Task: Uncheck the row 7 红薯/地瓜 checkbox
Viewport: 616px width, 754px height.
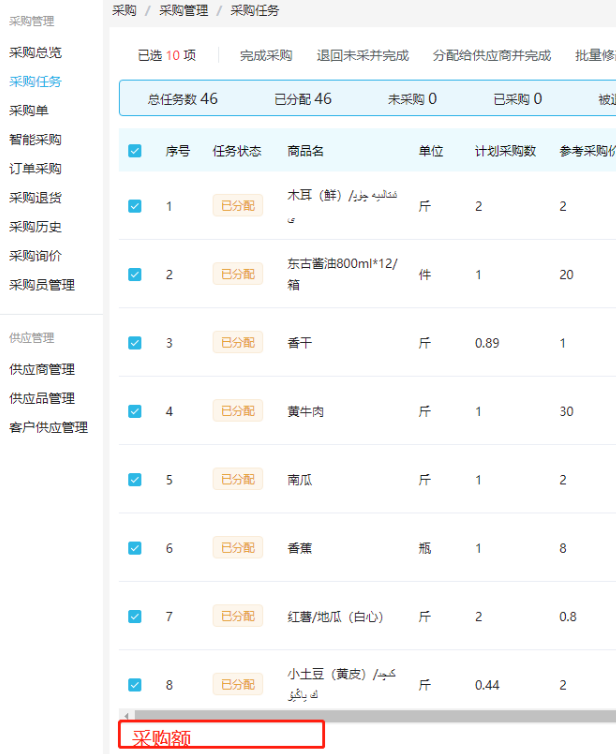Action: tap(135, 616)
